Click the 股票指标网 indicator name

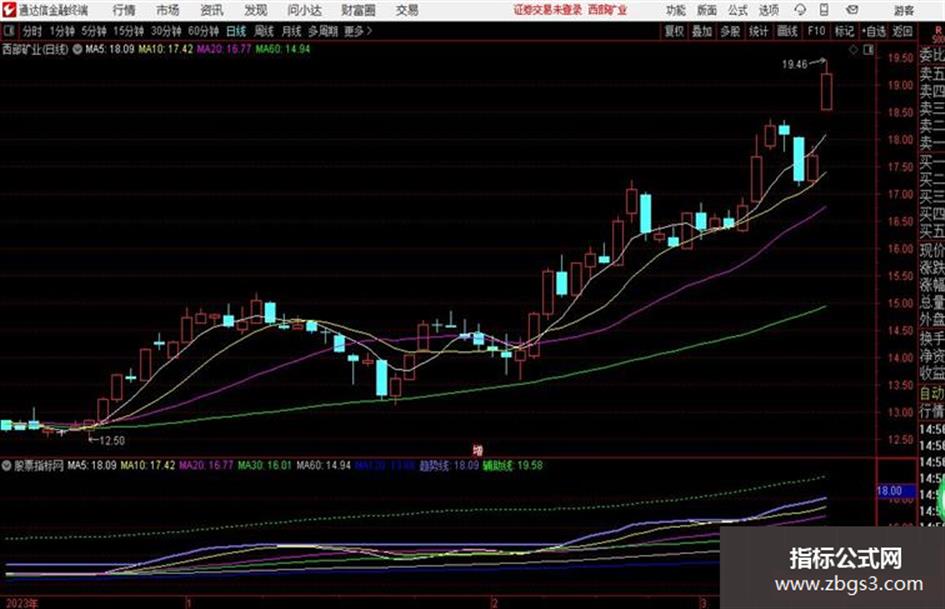(39, 465)
